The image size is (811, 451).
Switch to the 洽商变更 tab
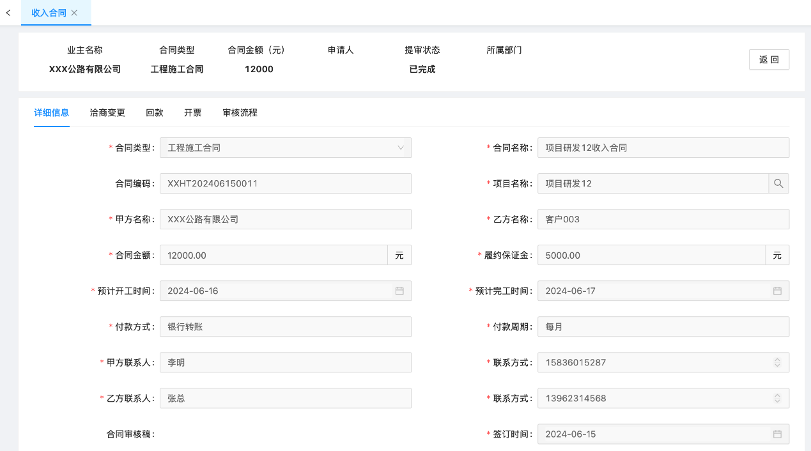[x=107, y=113]
